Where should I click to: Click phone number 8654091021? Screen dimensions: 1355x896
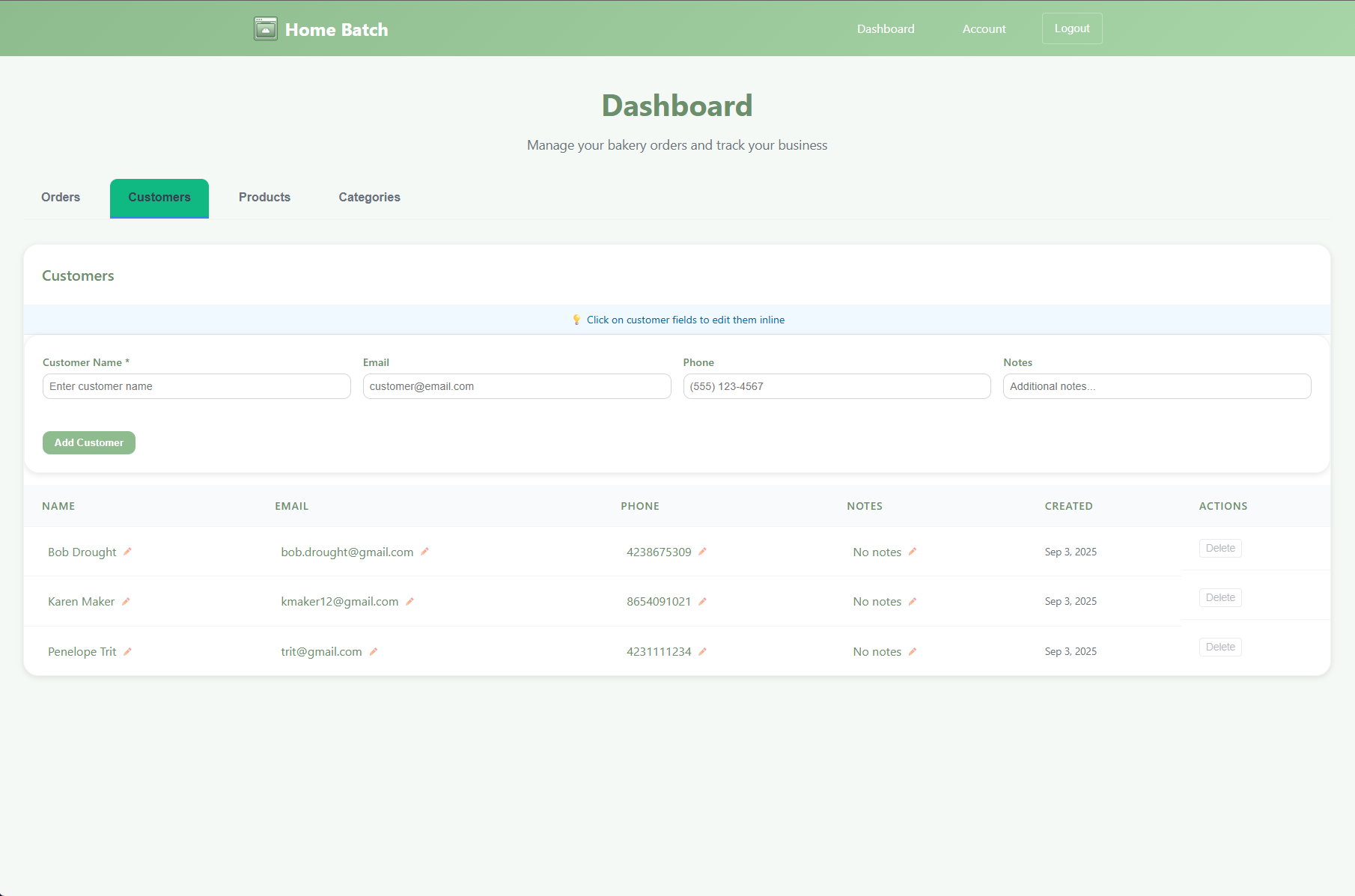pos(659,601)
